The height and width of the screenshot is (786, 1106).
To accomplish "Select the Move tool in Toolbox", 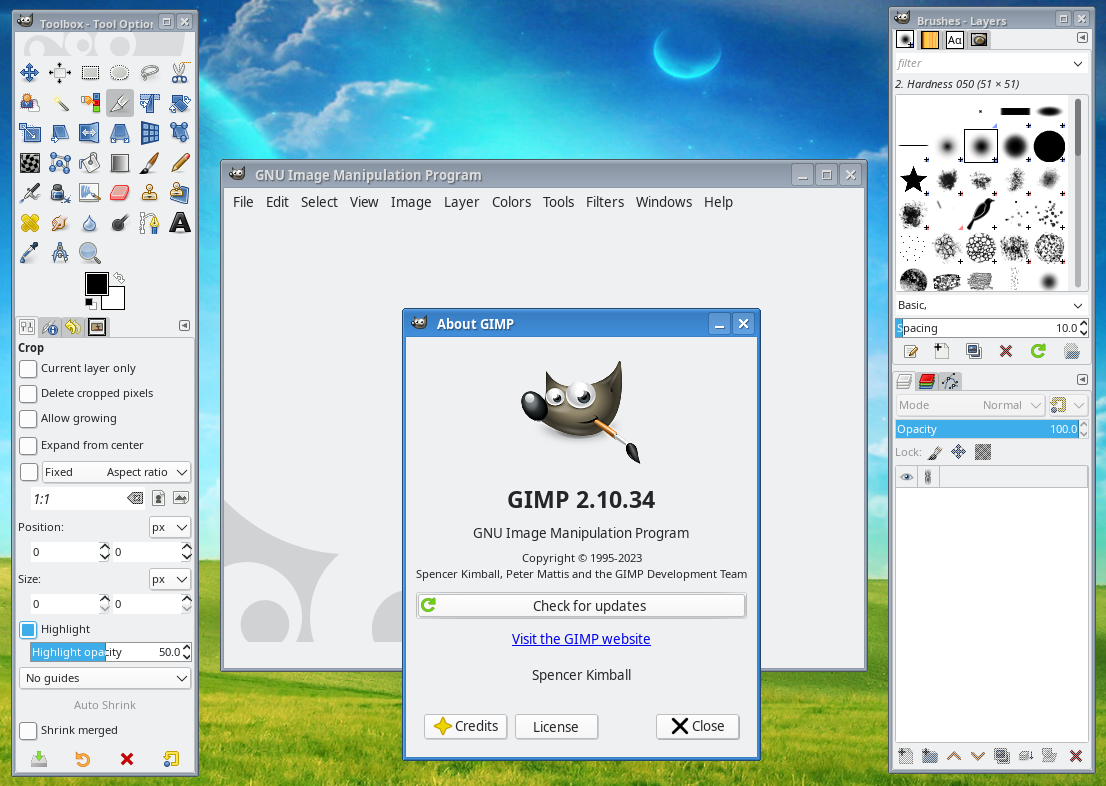I will (x=30, y=73).
